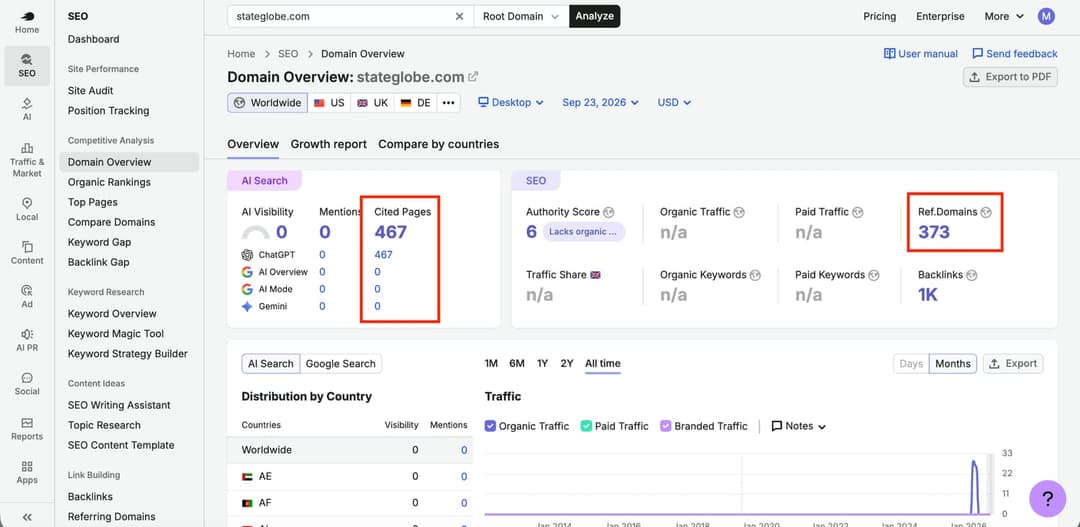Click Organic Traffic info icon
Image resolution: width=1080 pixels, height=527 pixels.
click(739, 212)
